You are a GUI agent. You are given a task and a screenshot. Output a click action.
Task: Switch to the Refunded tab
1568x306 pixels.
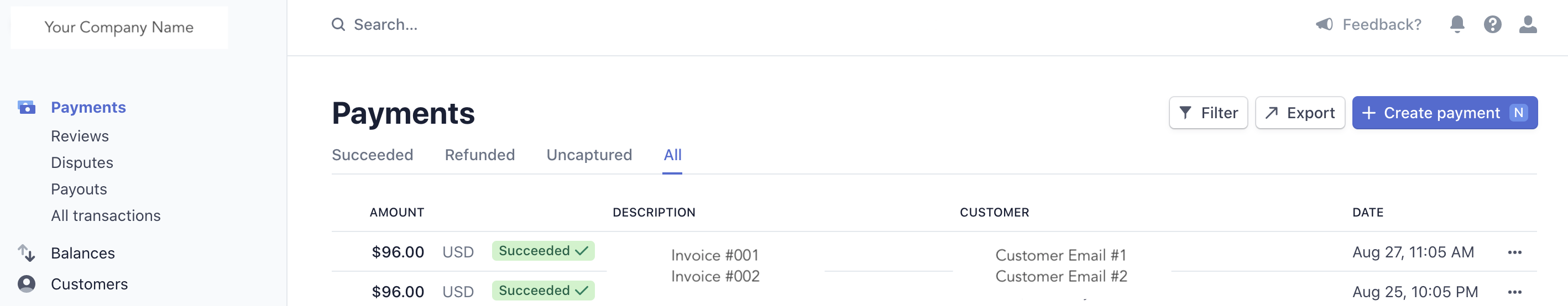coord(479,155)
